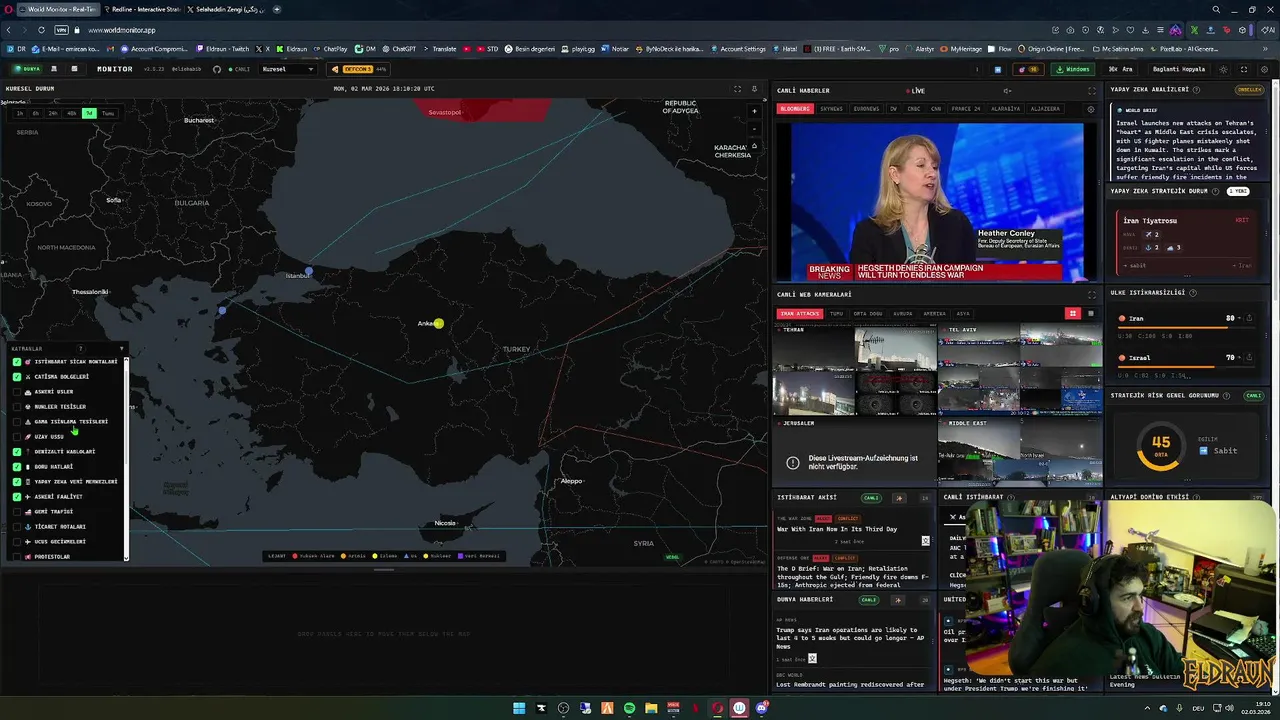The height and width of the screenshot is (720, 1280).
Task: Zoom out on the map
Action: pyautogui.click(x=754, y=127)
